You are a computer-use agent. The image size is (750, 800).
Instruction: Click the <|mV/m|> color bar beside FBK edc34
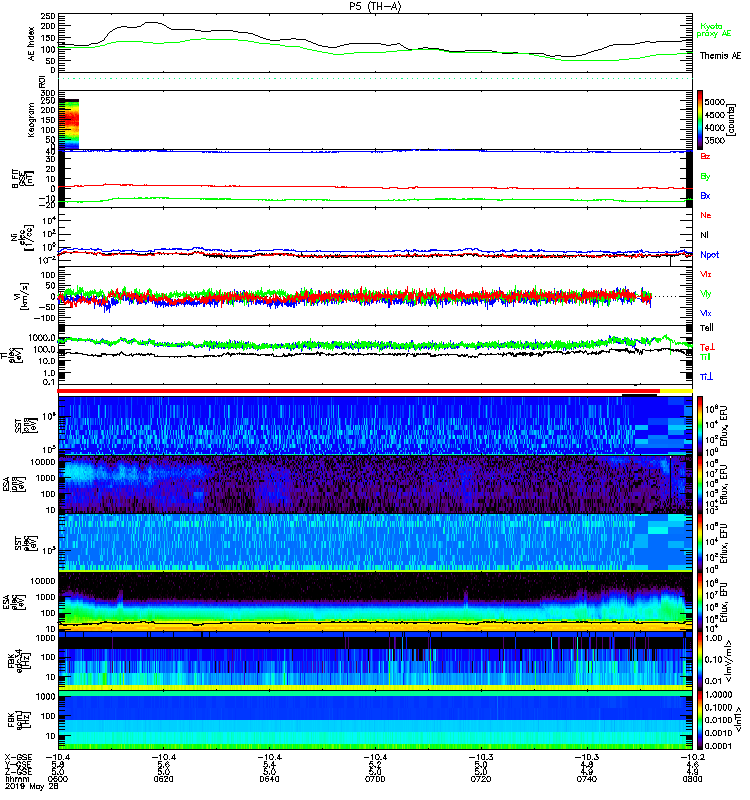click(701, 661)
